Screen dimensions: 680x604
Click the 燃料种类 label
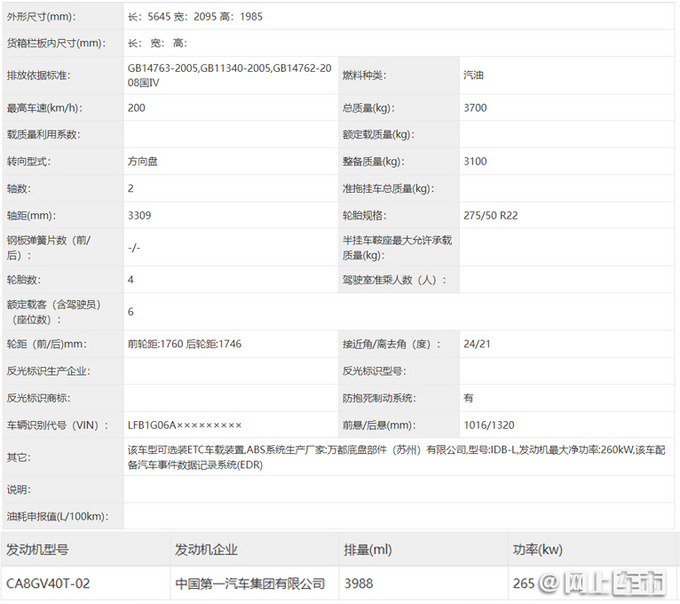coord(364,75)
